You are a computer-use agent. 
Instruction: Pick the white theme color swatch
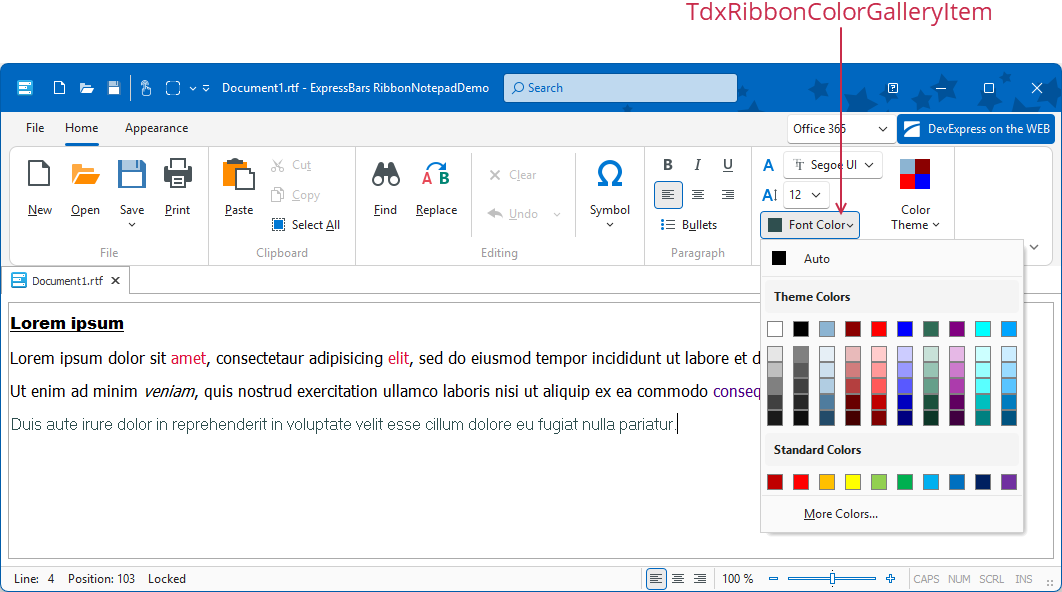point(775,329)
